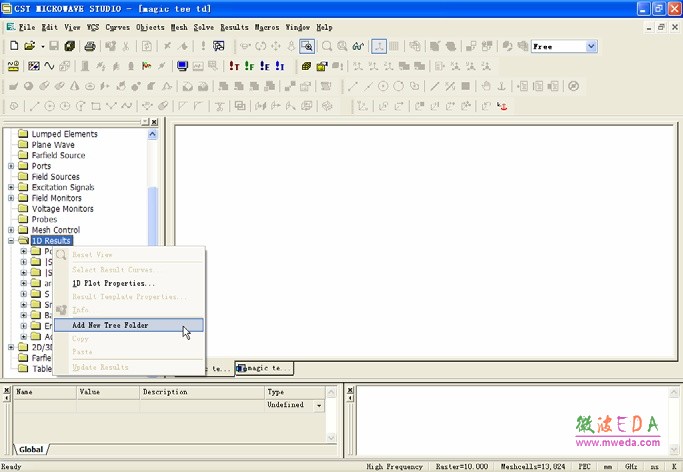Click the yellow mesh cube icon

tap(306, 66)
